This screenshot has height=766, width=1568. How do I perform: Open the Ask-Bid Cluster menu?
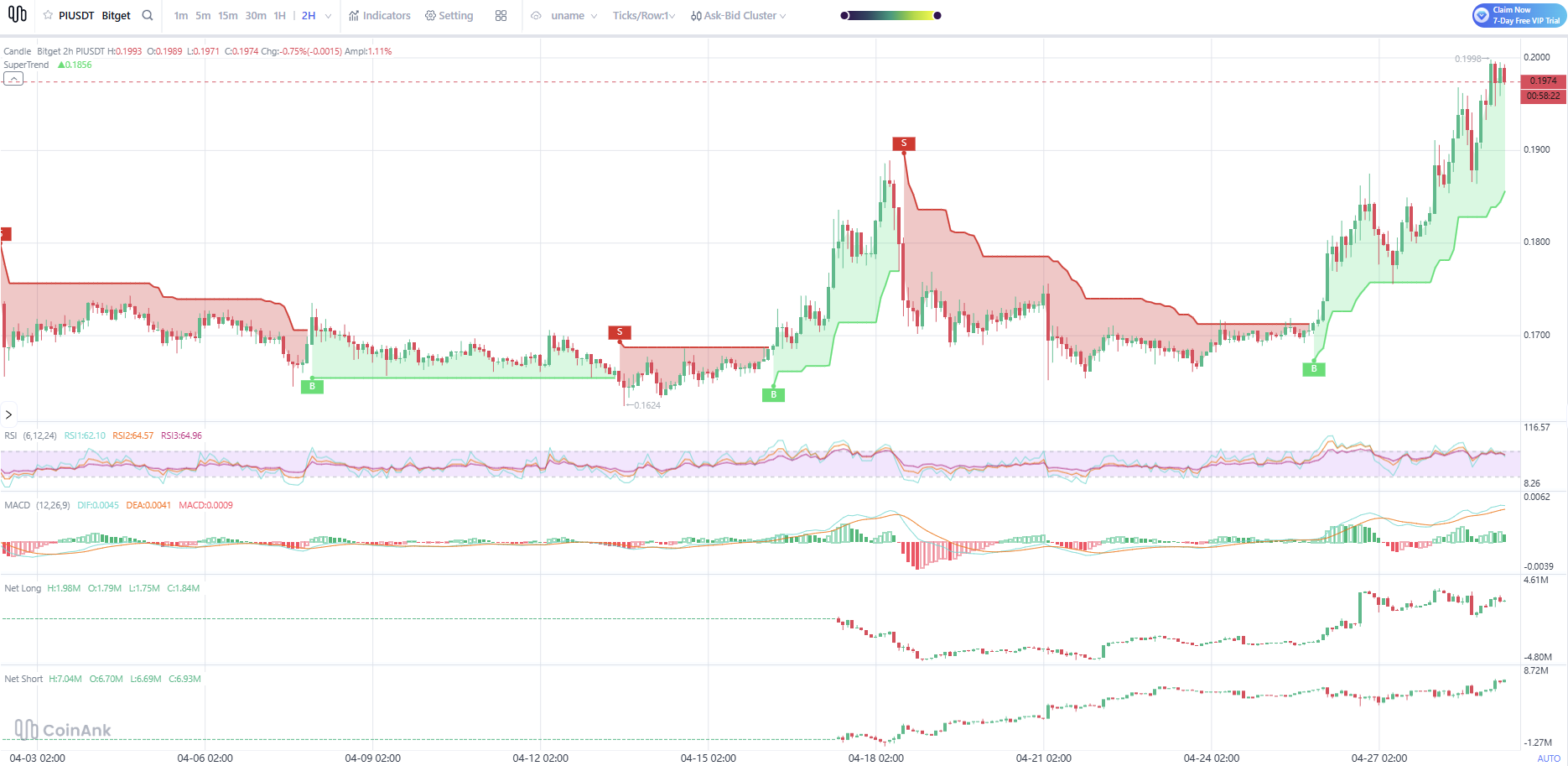point(738,15)
